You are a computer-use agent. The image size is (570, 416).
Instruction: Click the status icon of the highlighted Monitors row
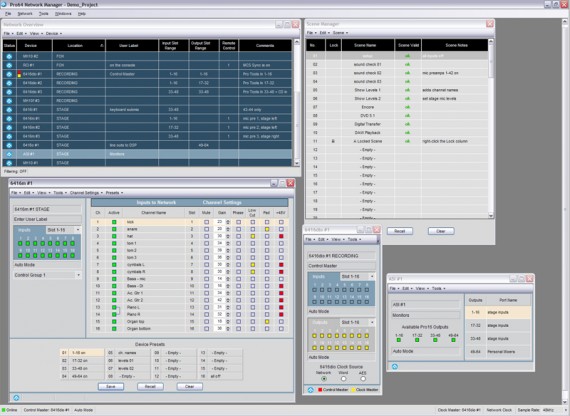pos(9,154)
